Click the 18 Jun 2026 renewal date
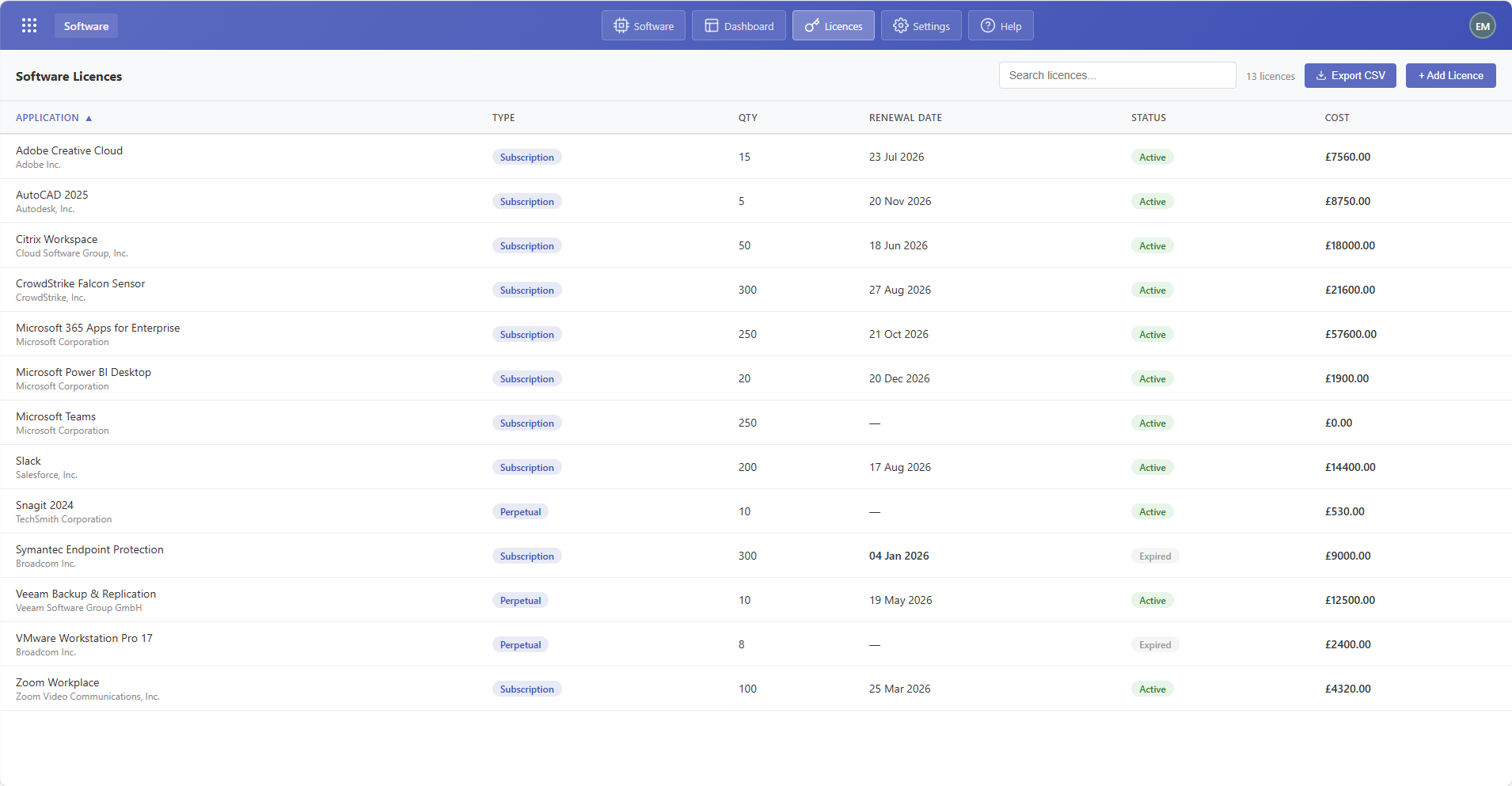 point(898,245)
